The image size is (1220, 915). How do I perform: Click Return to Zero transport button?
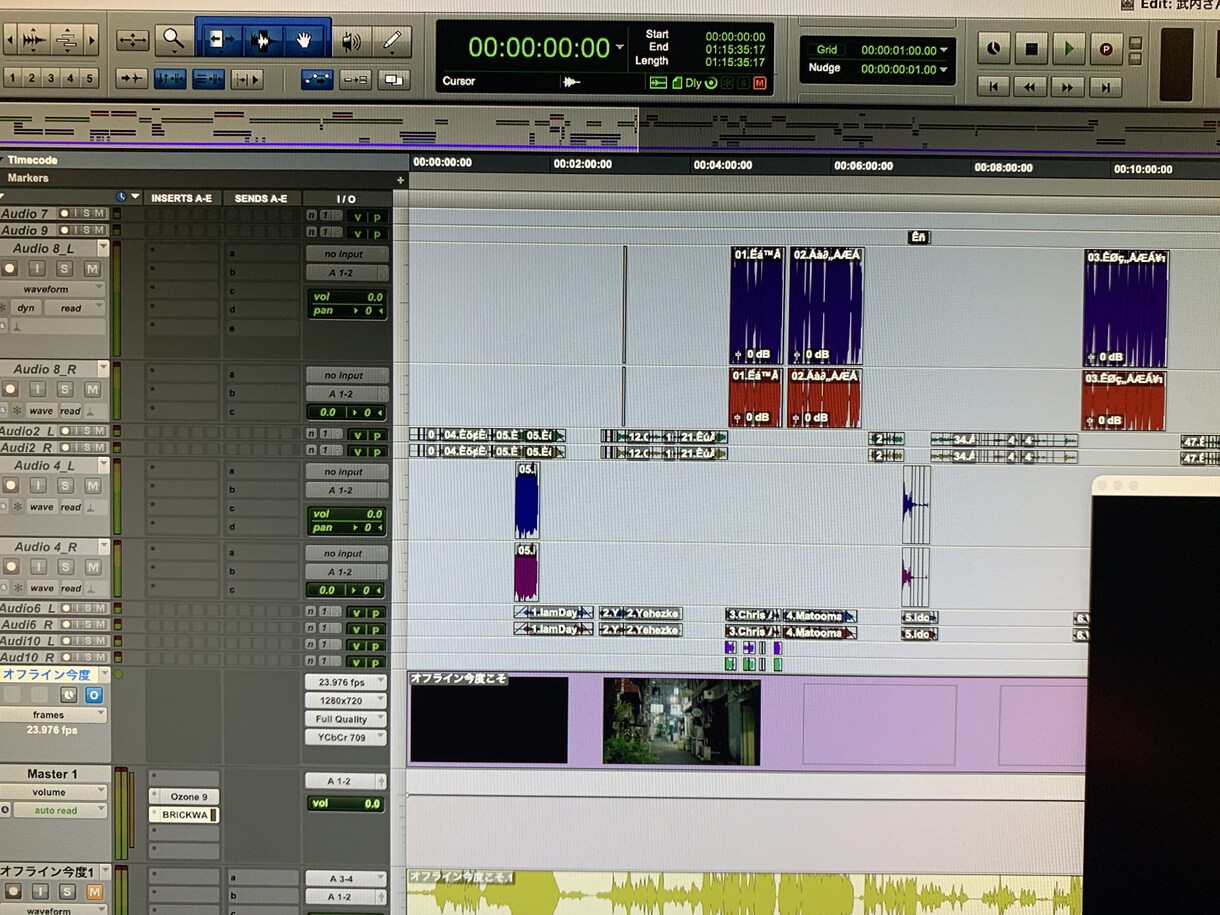[993, 87]
